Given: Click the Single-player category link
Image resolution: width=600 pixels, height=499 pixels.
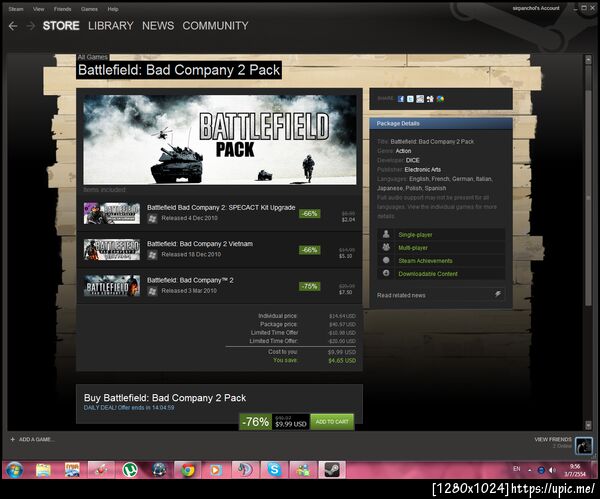Looking at the screenshot, I should click(415, 235).
